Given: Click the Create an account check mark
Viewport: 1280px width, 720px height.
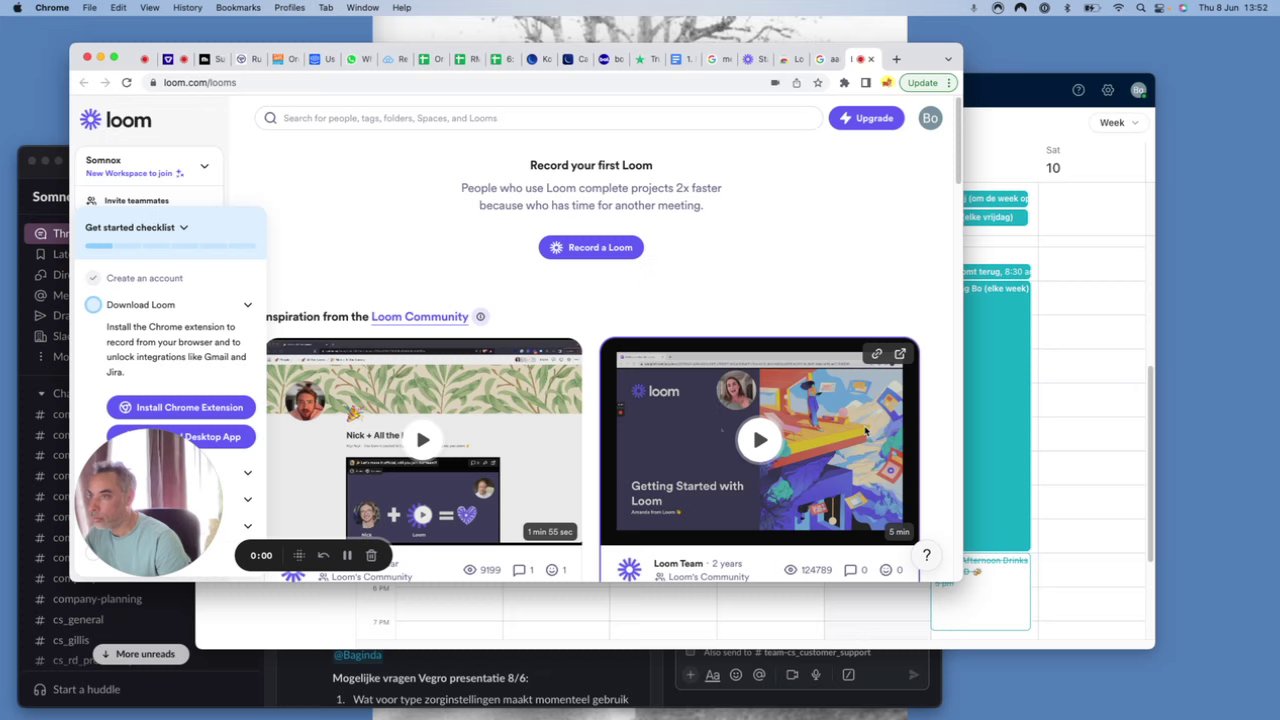Looking at the screenshot, I should click(93, 278).
